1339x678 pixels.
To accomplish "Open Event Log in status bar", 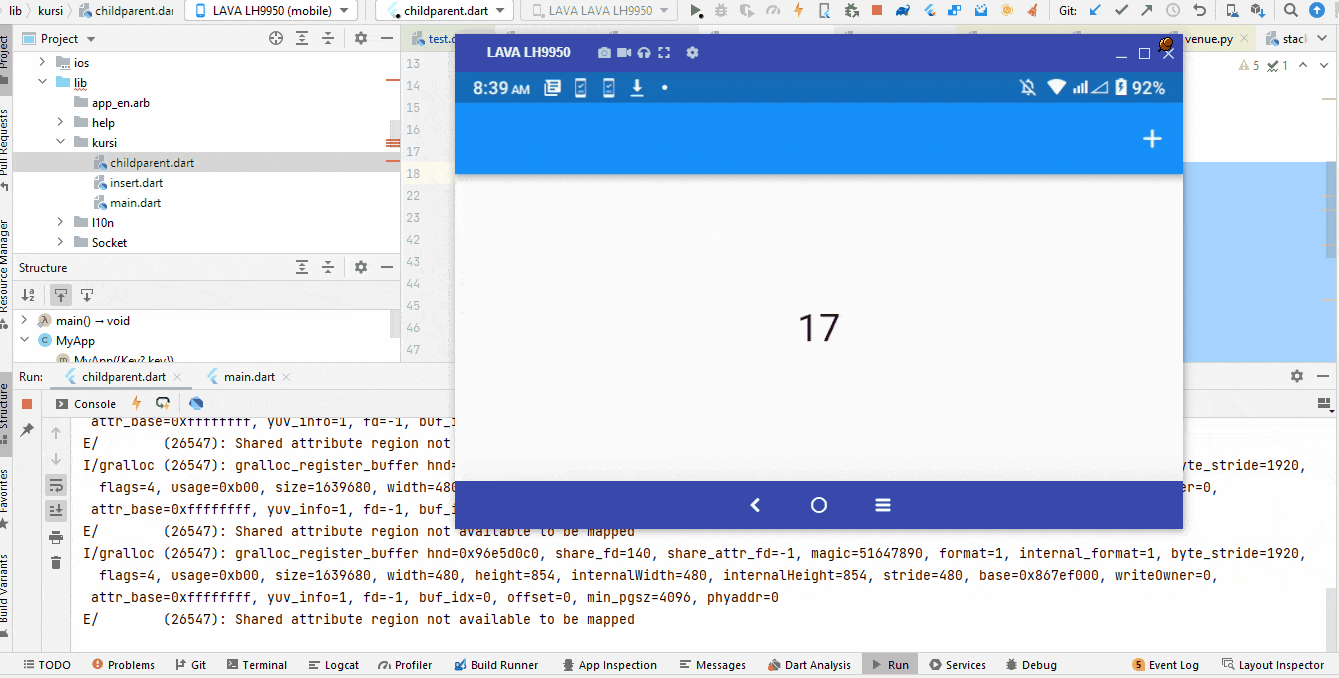I will (x=1165, y=665).
